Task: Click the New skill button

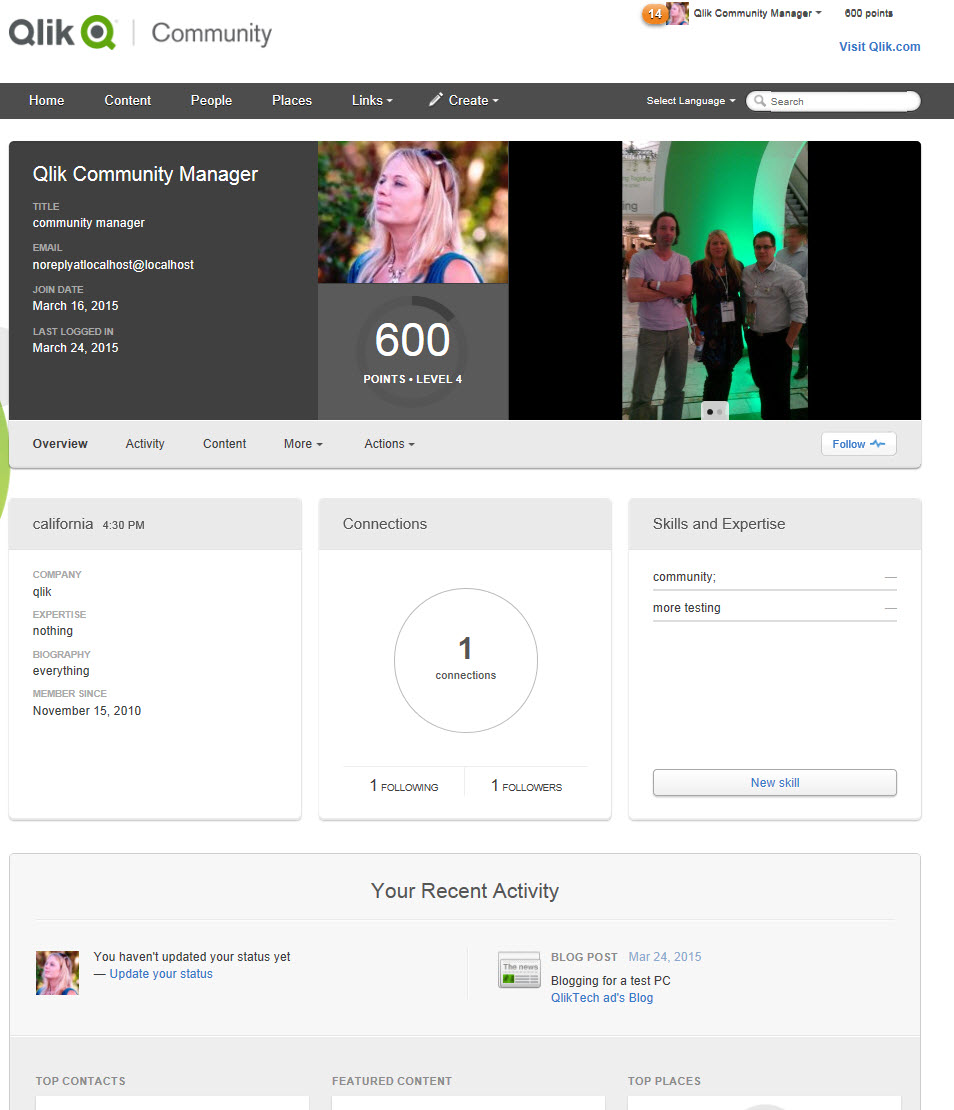Action: click(774, 782)
